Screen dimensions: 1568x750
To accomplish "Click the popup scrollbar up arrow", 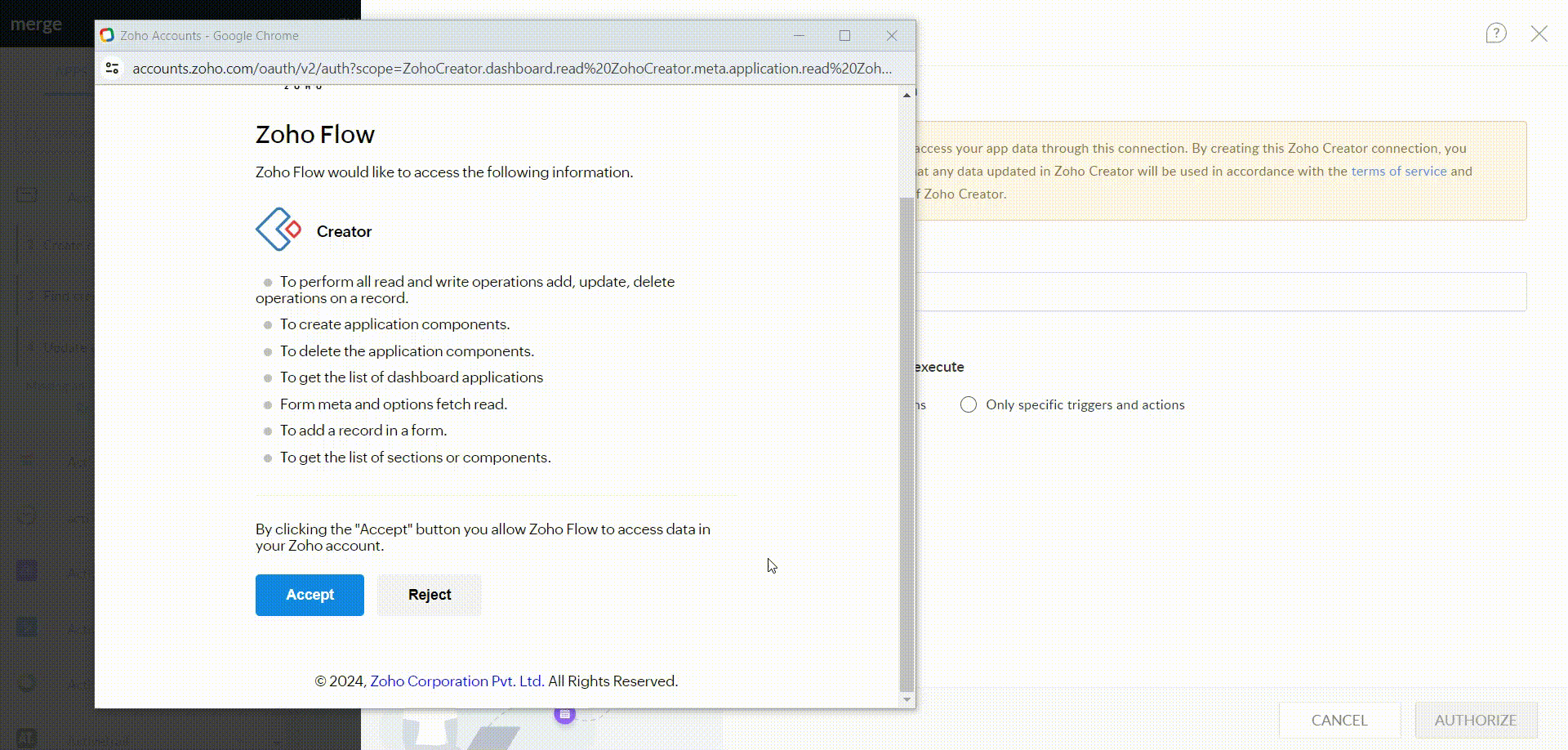I will 906,96.
